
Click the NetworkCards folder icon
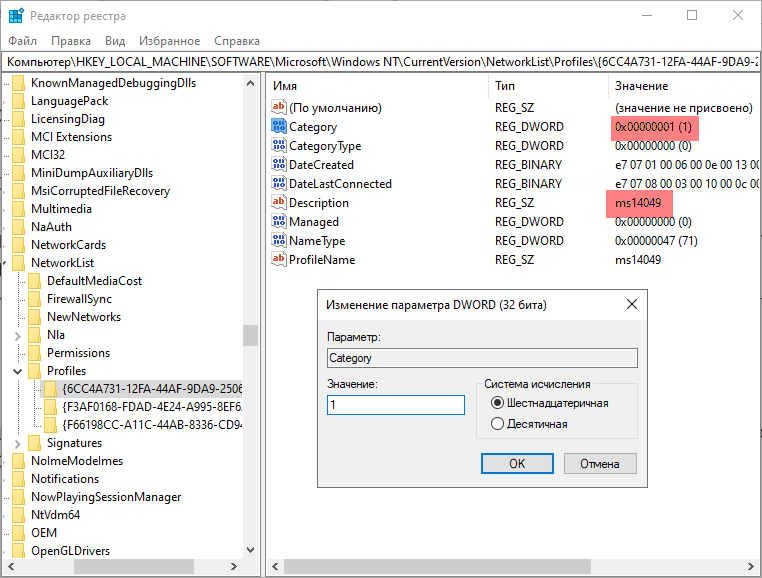coord(18,245)
